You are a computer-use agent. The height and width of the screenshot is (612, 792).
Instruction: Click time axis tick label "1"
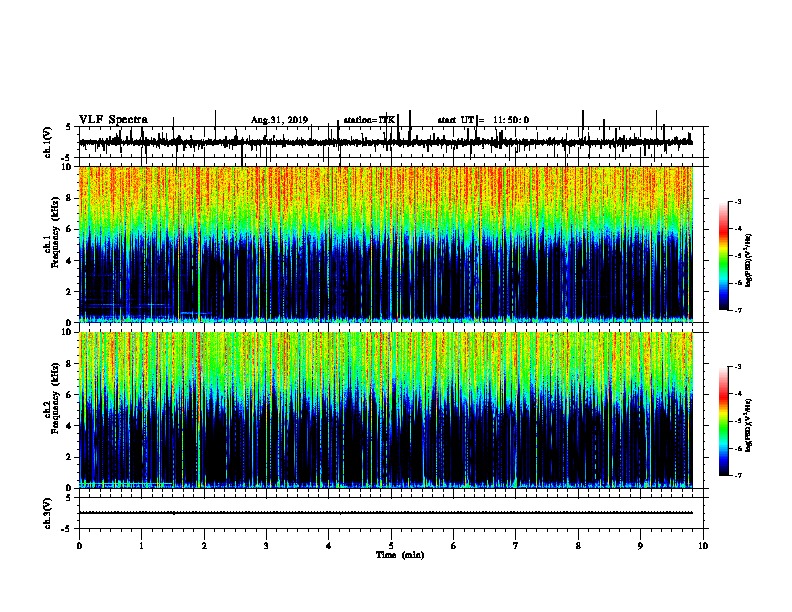[x=141, y=546]
